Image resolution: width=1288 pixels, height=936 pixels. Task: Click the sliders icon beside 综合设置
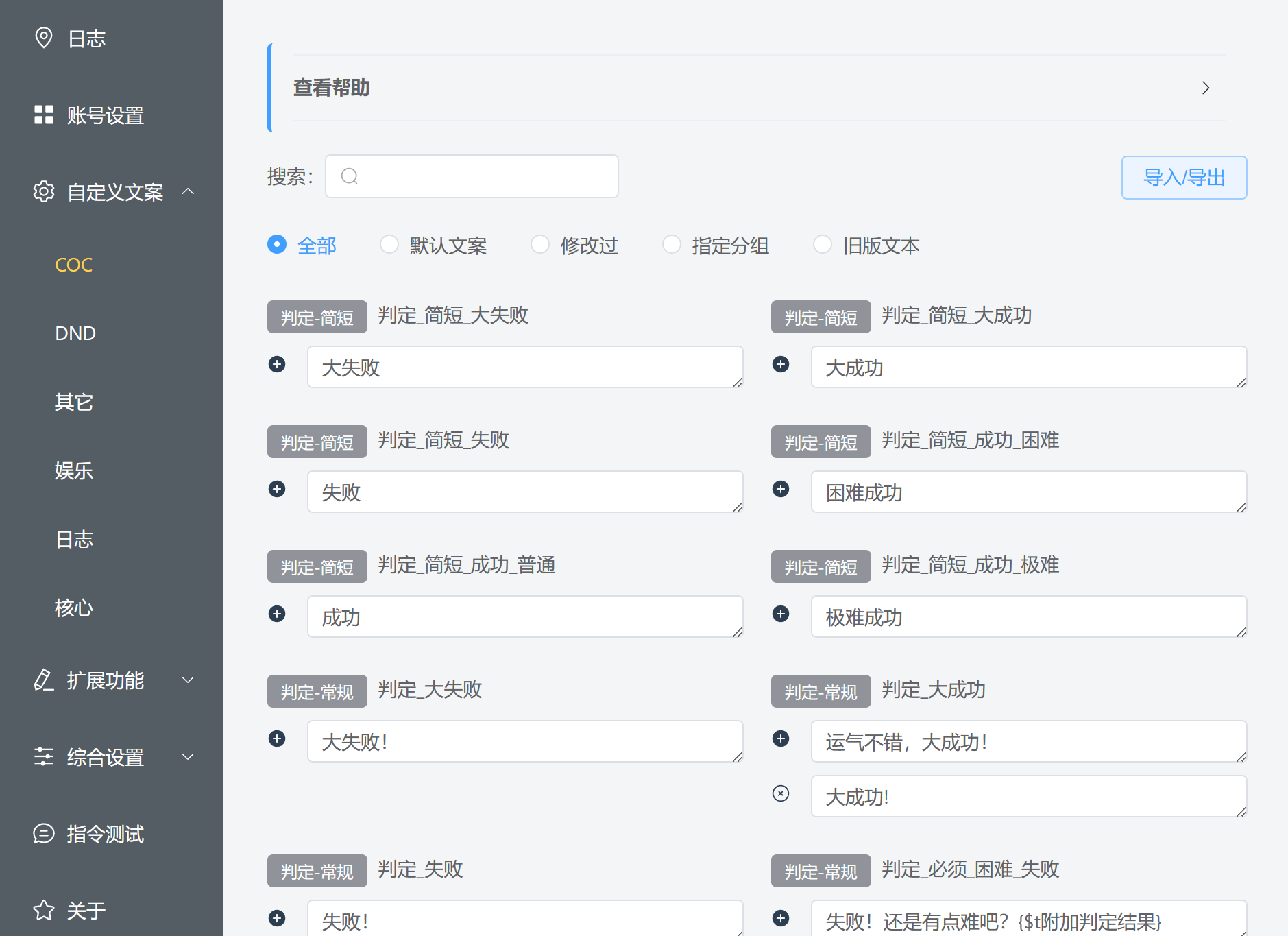point(44,756)
